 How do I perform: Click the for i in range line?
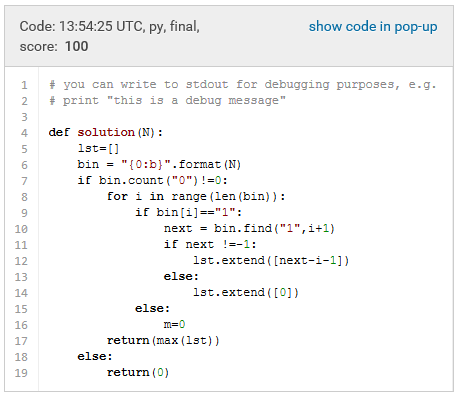click(x=196, y=196)
